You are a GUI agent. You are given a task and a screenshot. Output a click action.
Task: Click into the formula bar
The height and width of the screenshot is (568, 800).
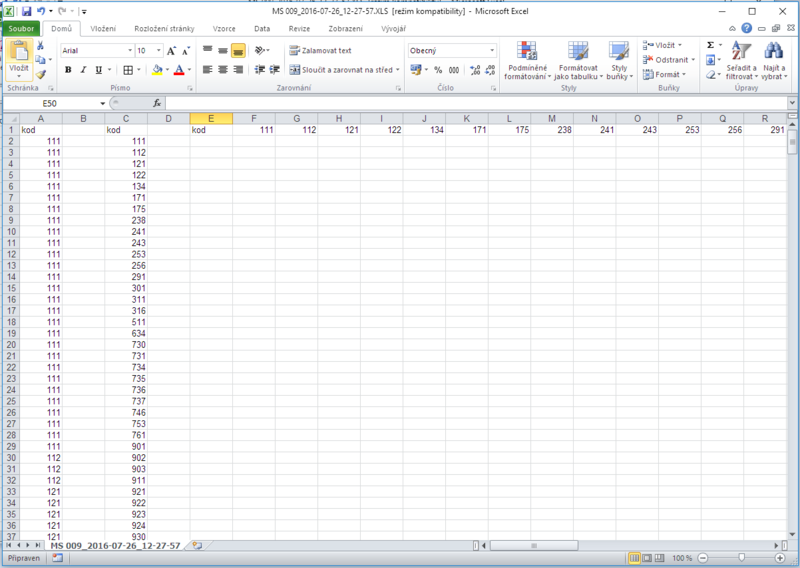click(476, 103)
